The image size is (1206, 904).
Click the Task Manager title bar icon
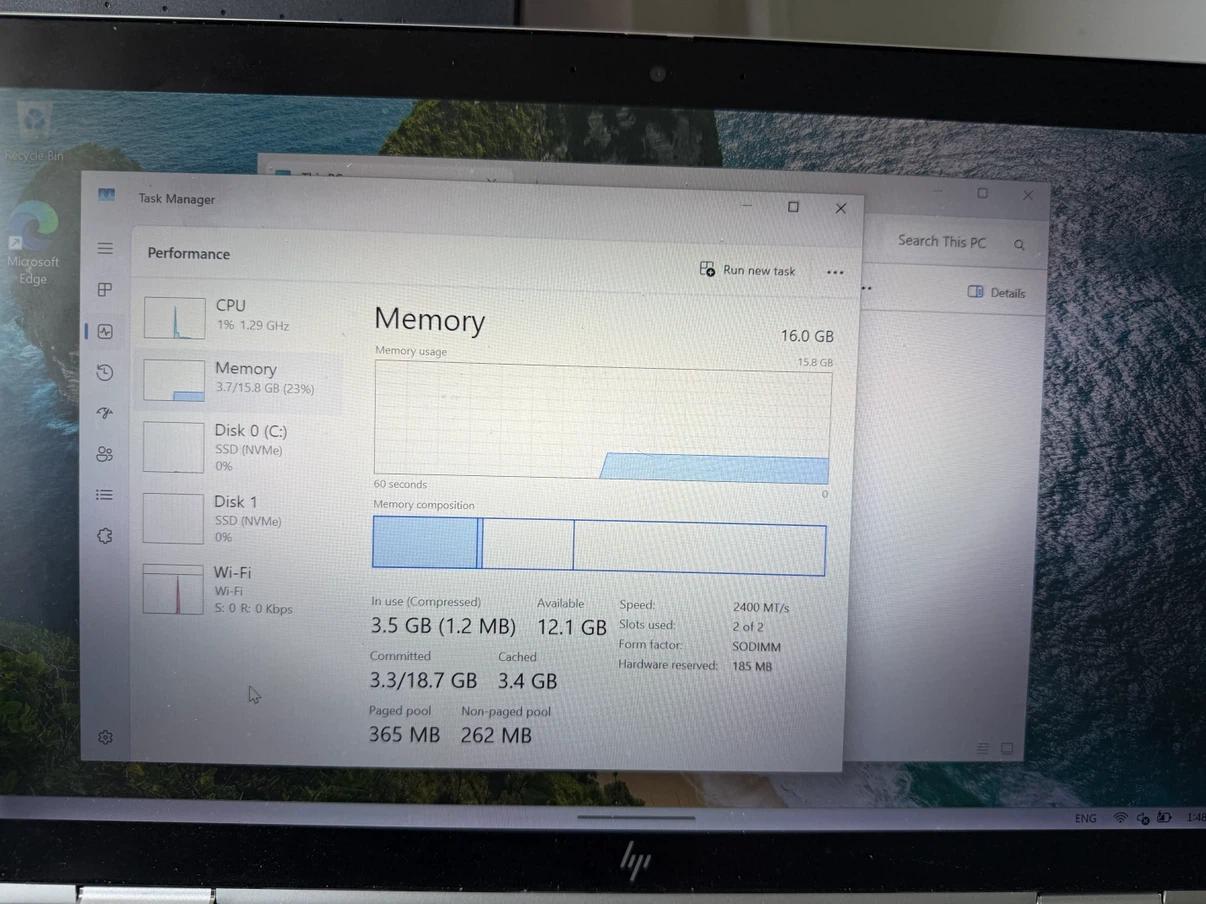107,195
